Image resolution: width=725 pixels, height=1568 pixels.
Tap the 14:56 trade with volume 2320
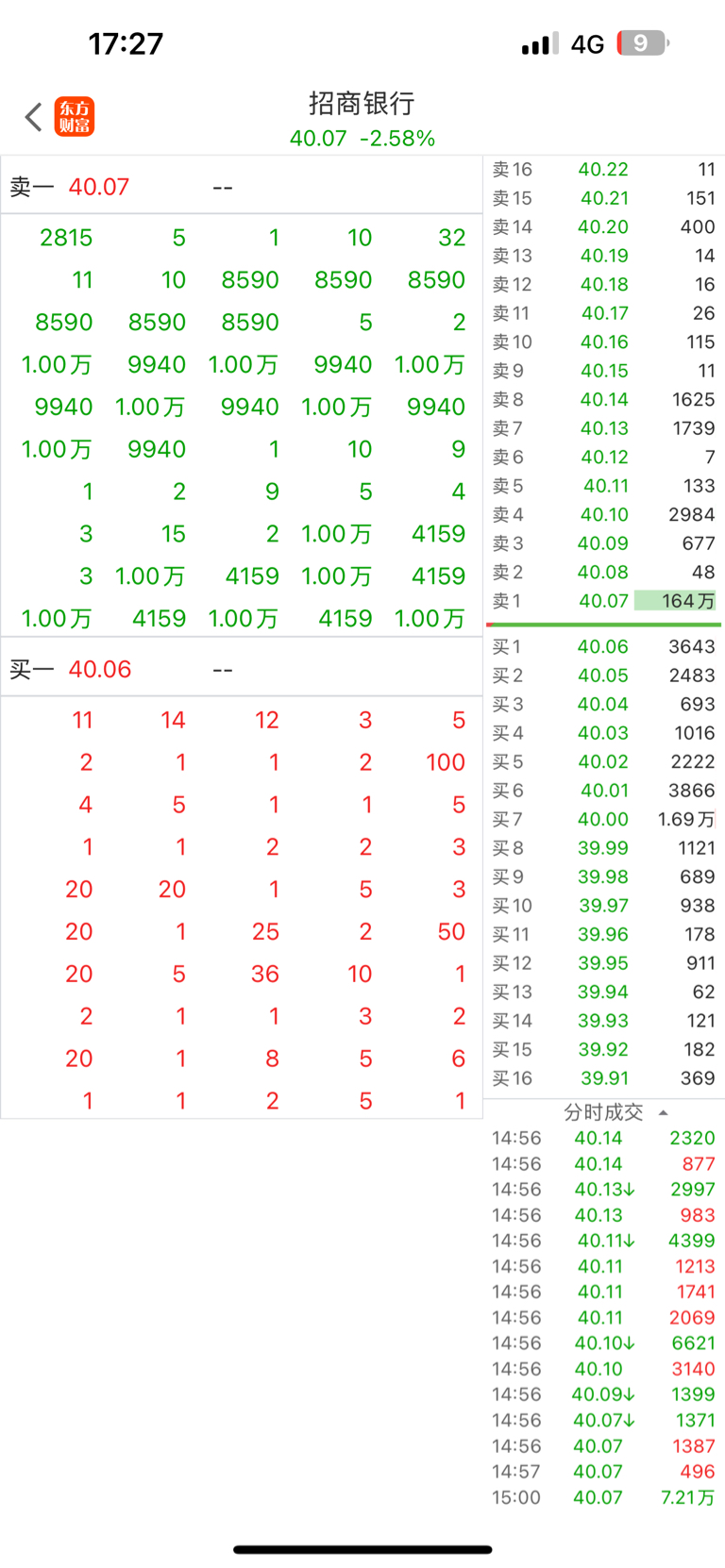[604, 1139]
